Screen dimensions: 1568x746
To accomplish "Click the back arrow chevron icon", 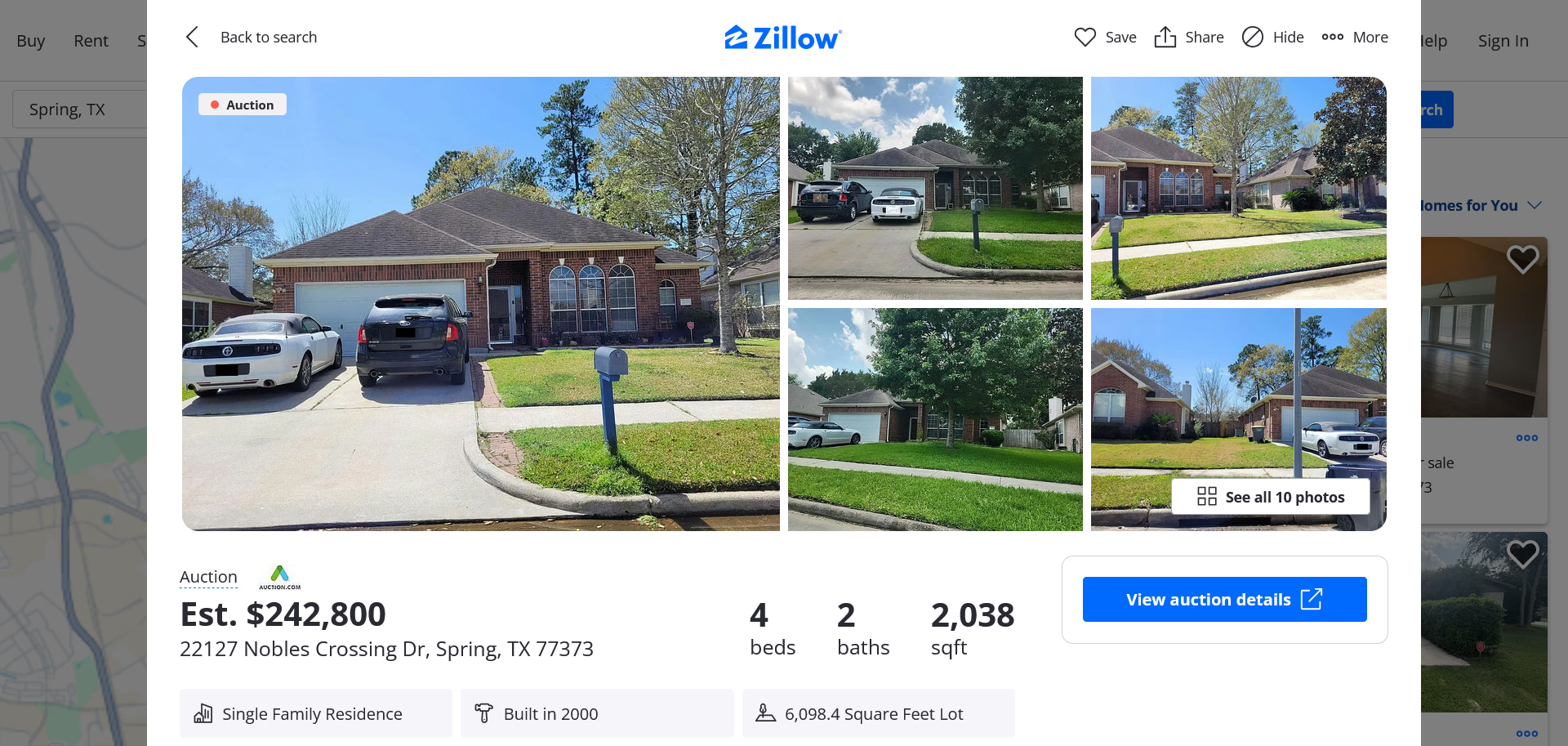I will coord(192,37).
